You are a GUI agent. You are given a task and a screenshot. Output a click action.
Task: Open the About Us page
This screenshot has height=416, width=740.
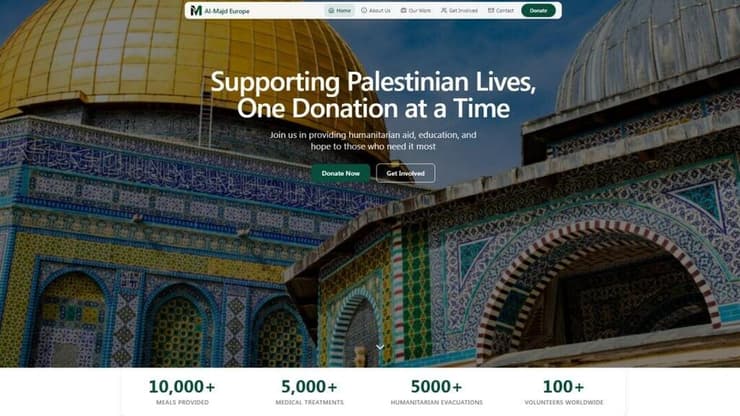376,10
